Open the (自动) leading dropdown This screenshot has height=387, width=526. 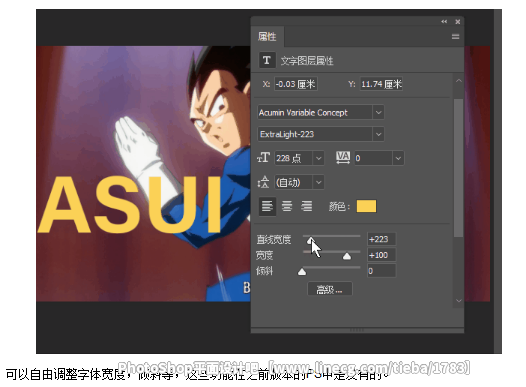coord(318,182)
